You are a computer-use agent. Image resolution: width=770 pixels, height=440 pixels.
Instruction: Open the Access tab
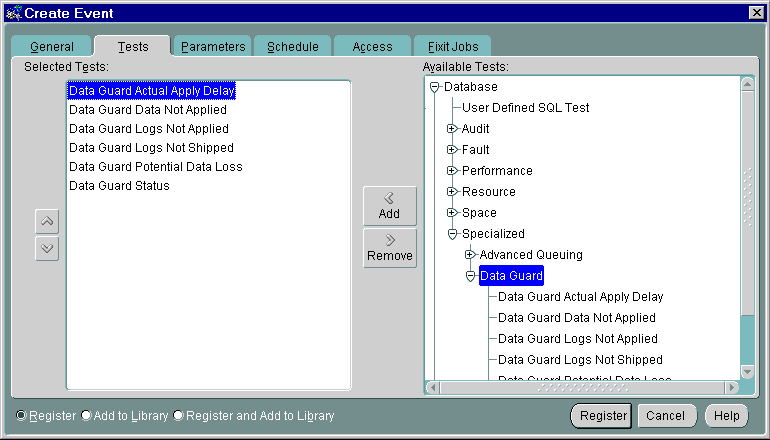tap(372, 47)
